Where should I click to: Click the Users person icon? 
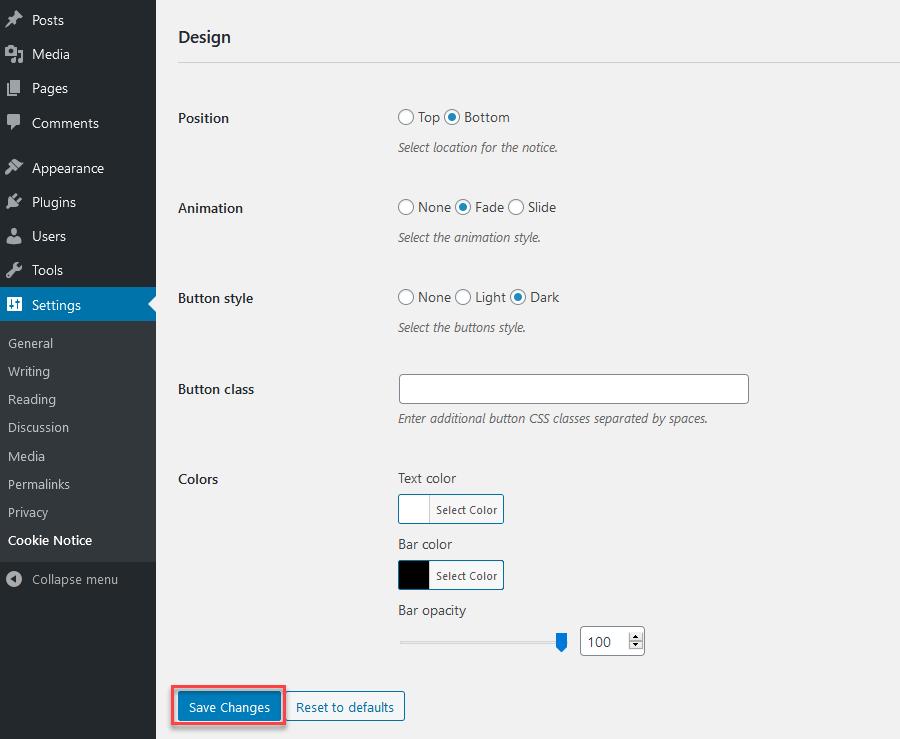point(14,236)
